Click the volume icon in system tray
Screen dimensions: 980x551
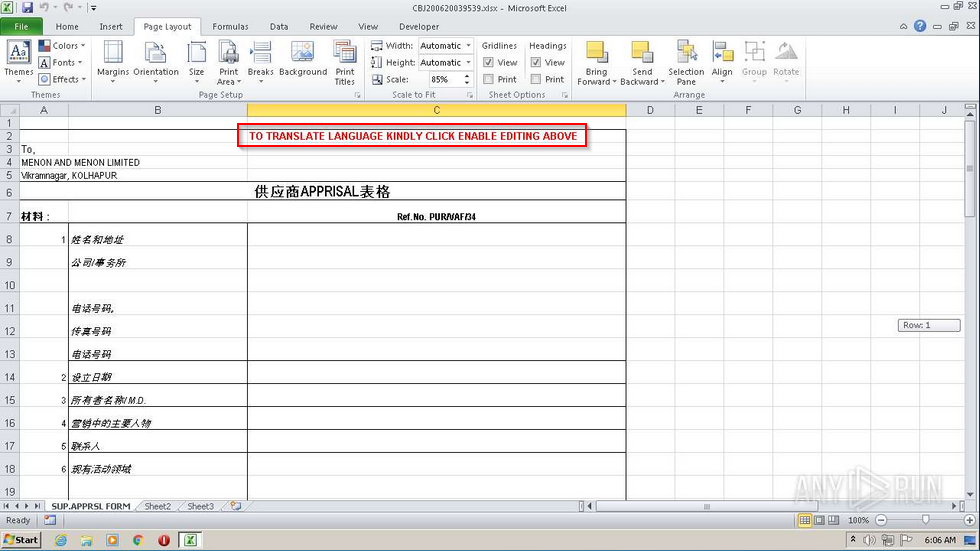(869, 540)
